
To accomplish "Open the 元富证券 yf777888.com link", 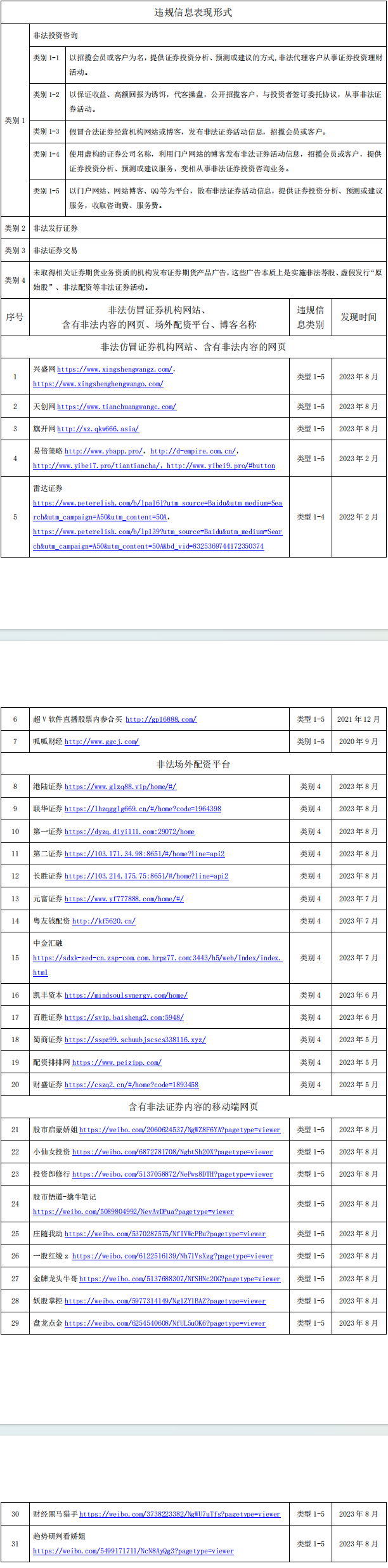I will click(x=124, y=899).
